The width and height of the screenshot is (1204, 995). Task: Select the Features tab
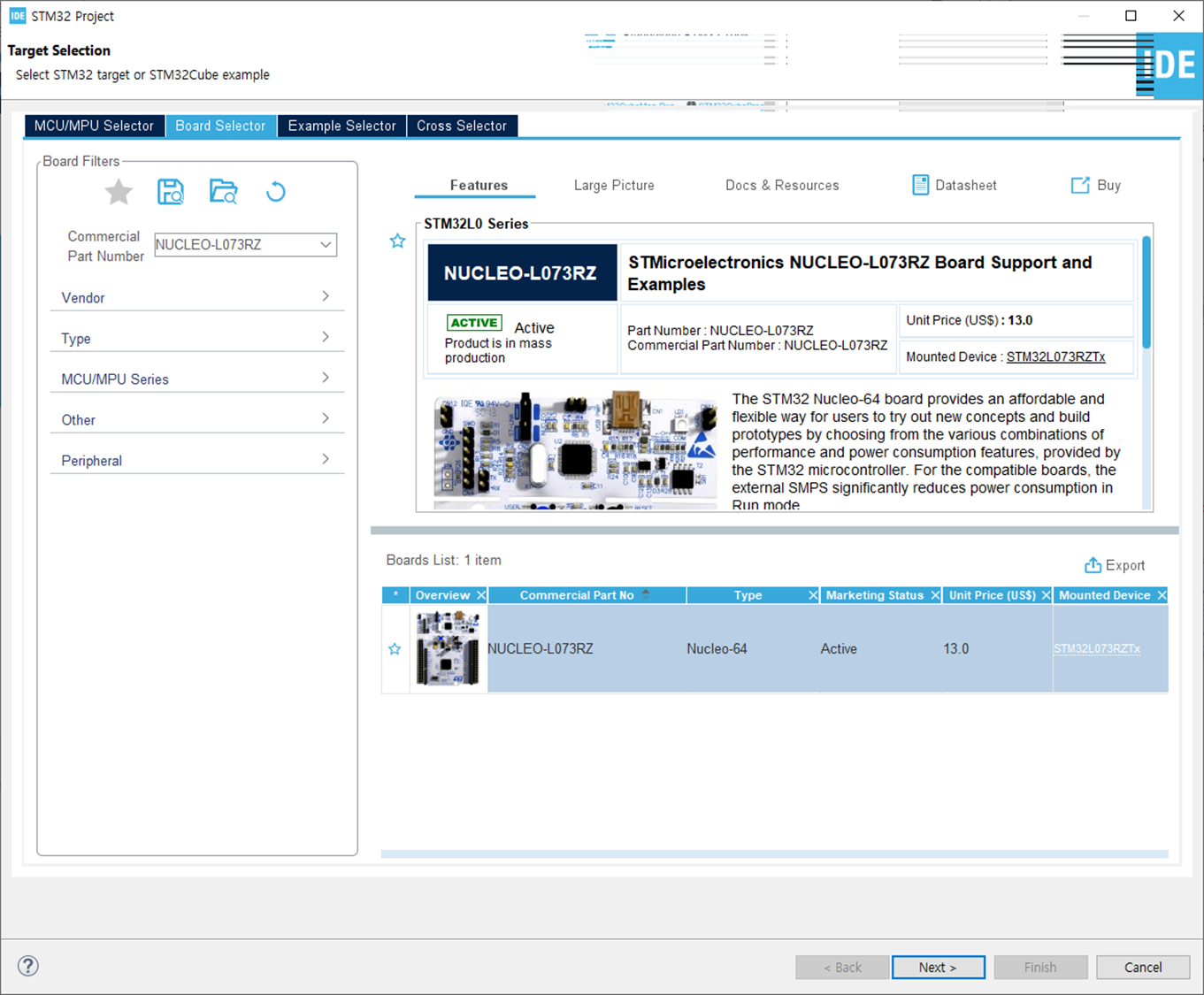tap(479, 185)
